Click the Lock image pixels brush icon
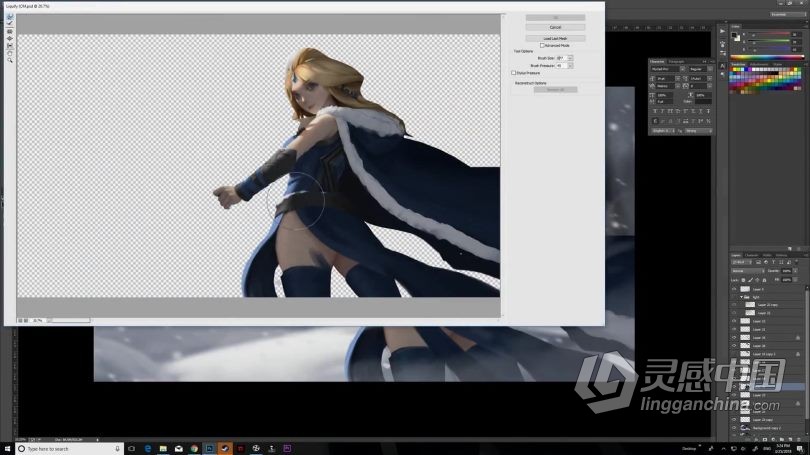 click(x=751, y=280)
